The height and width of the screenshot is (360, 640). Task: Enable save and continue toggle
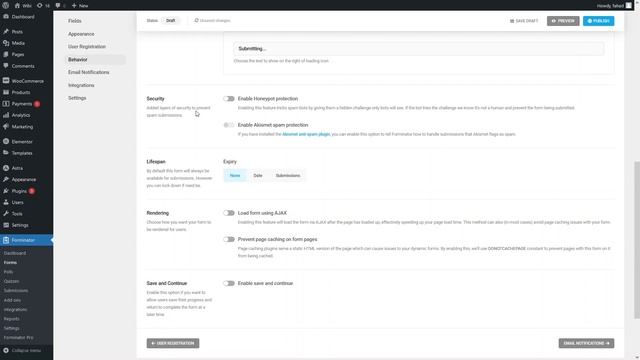point(229,283)
